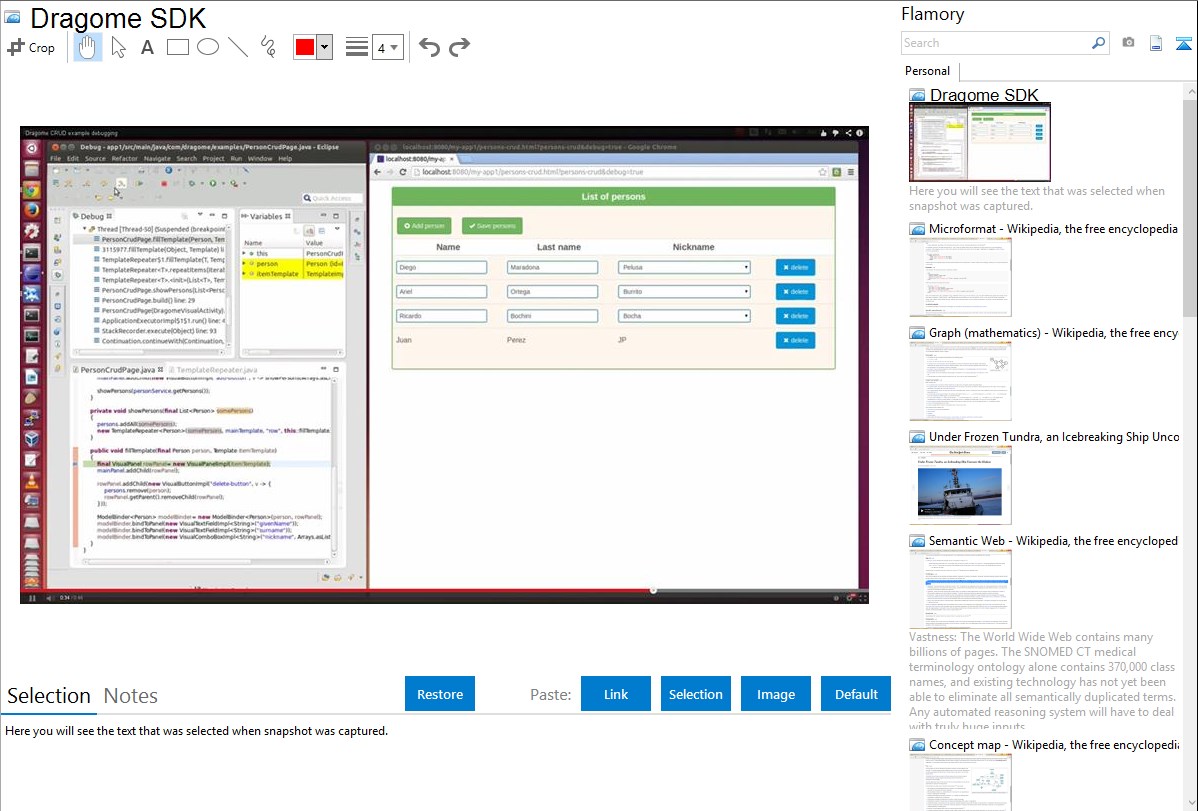Viewport: 1198px width, 811px height.
Task: Click icon beside Semantic Web title
Action: point(918,541)
